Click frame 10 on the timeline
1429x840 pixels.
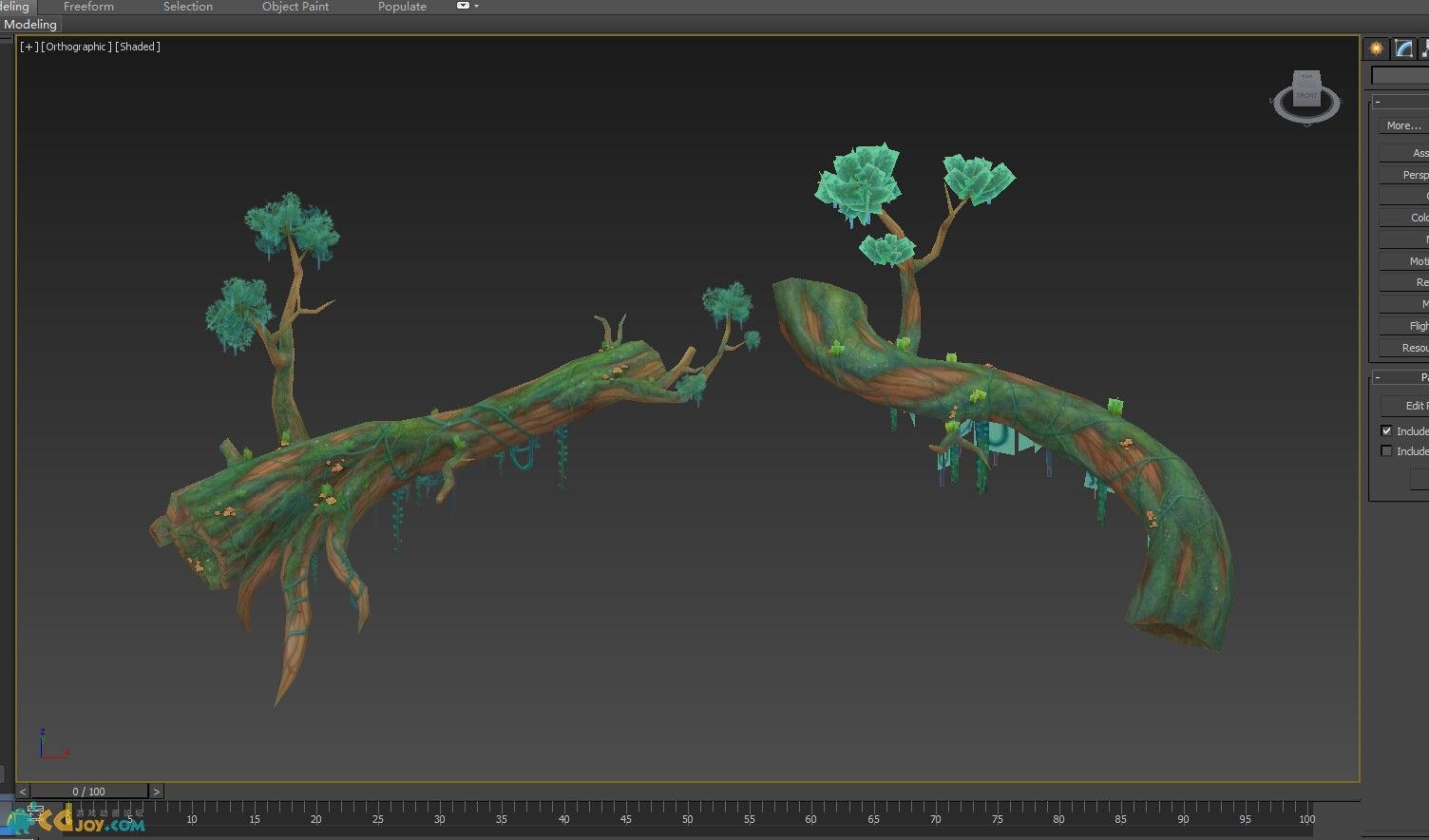pyautogui.click(x=192, y=818)
